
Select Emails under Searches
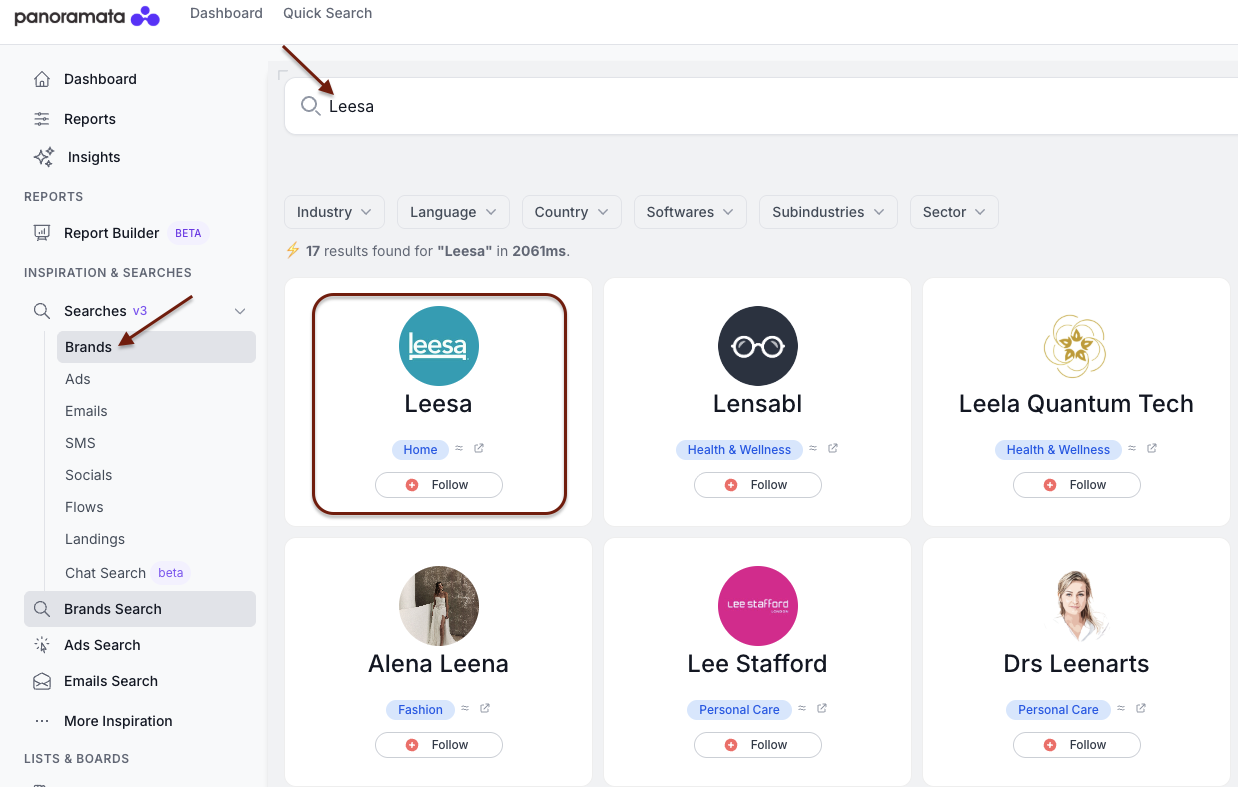pyautogui.click(x=86, y=411)
